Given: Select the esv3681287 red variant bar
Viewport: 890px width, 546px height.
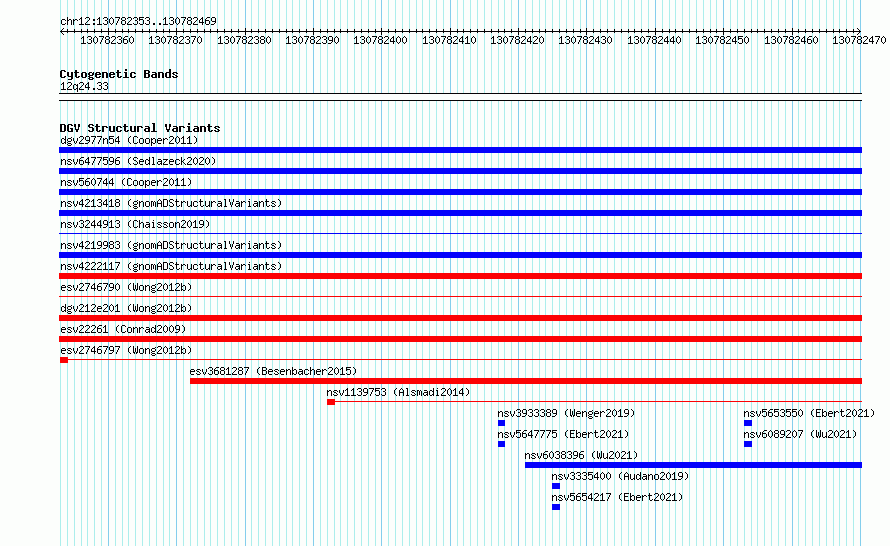Looking at the screenshot, I should coord(526,381).
